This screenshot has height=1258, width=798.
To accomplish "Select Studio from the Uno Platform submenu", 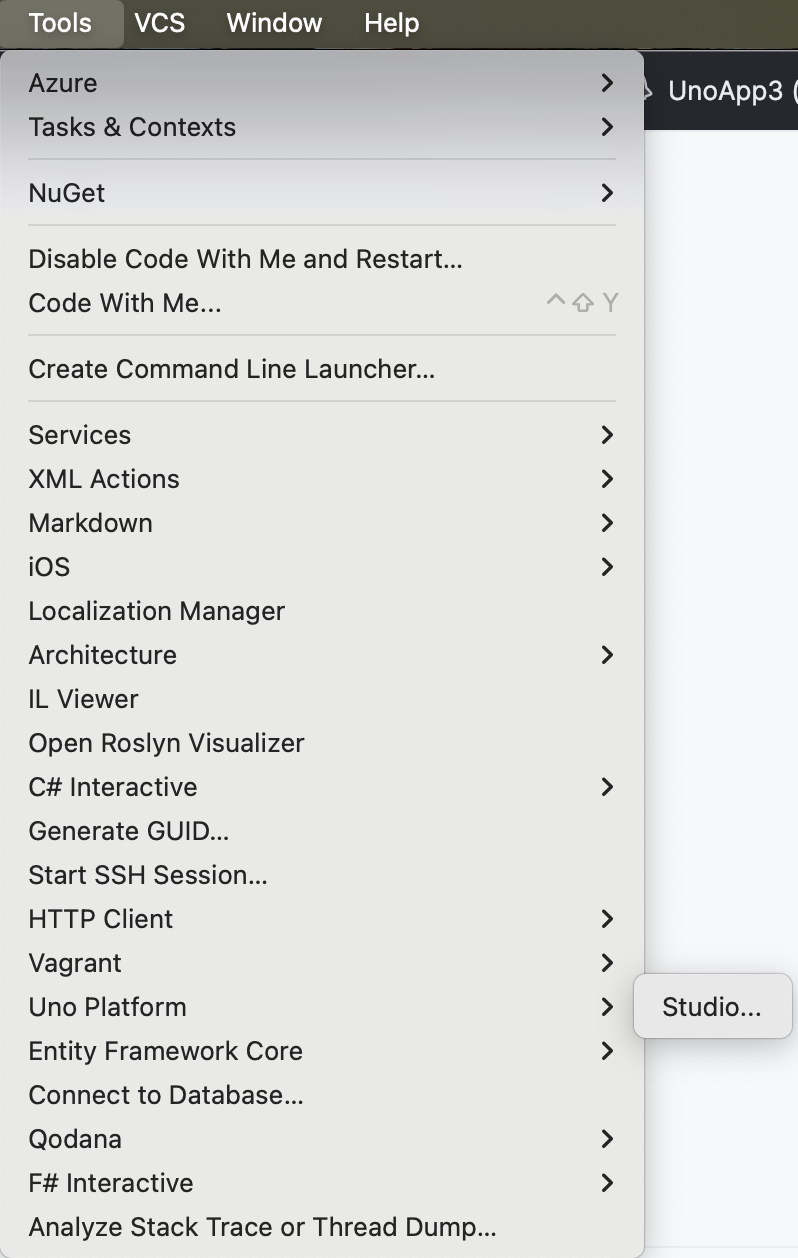I will 712,1007.
